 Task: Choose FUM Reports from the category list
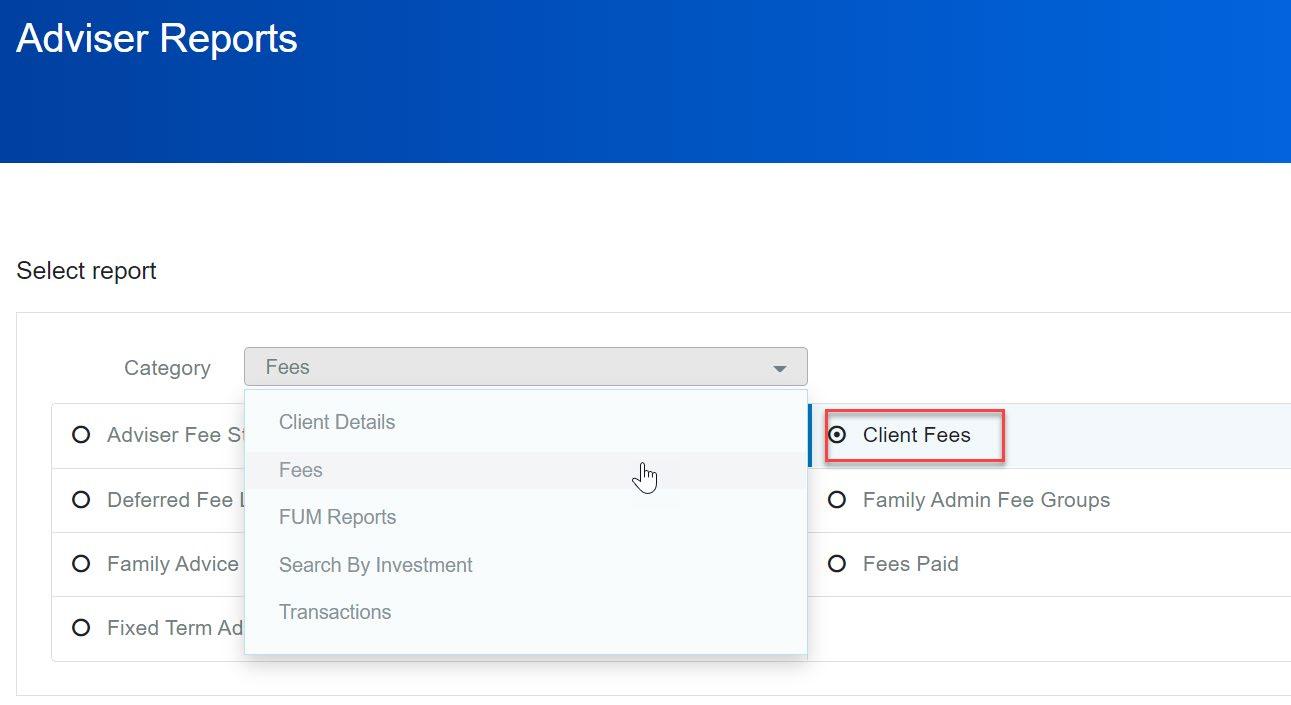tap(525, 517)
